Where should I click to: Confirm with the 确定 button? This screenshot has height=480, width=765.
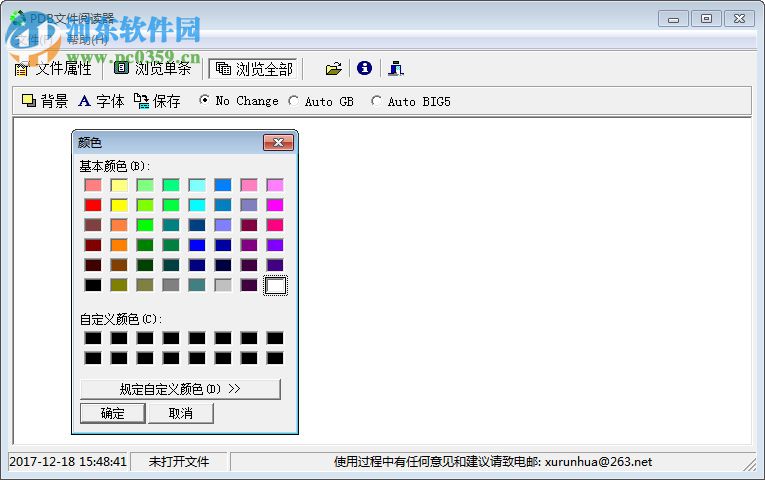112,413
